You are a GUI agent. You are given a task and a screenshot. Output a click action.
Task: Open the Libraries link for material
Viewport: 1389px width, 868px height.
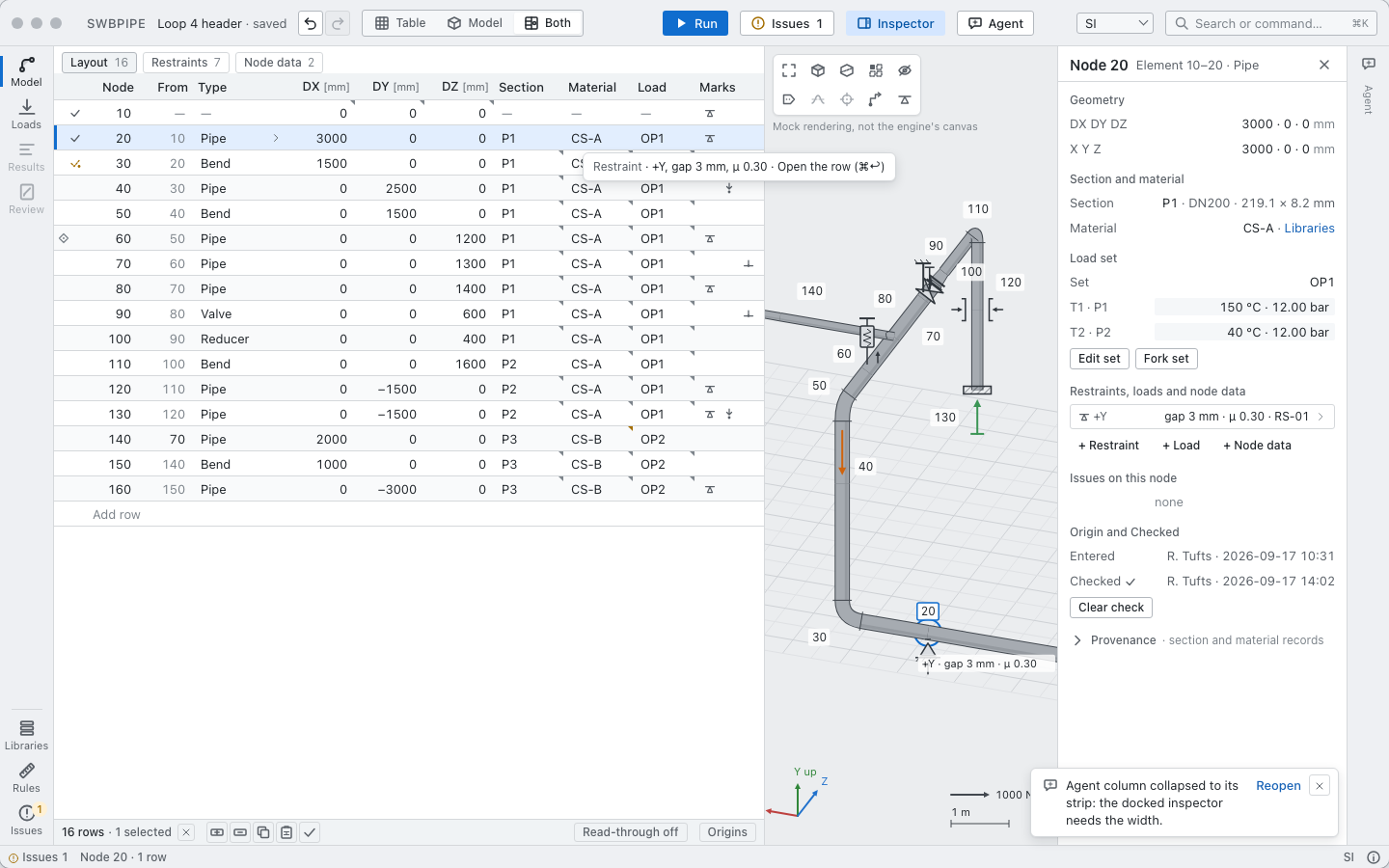pyautogui.click(x=1310, y=229)
